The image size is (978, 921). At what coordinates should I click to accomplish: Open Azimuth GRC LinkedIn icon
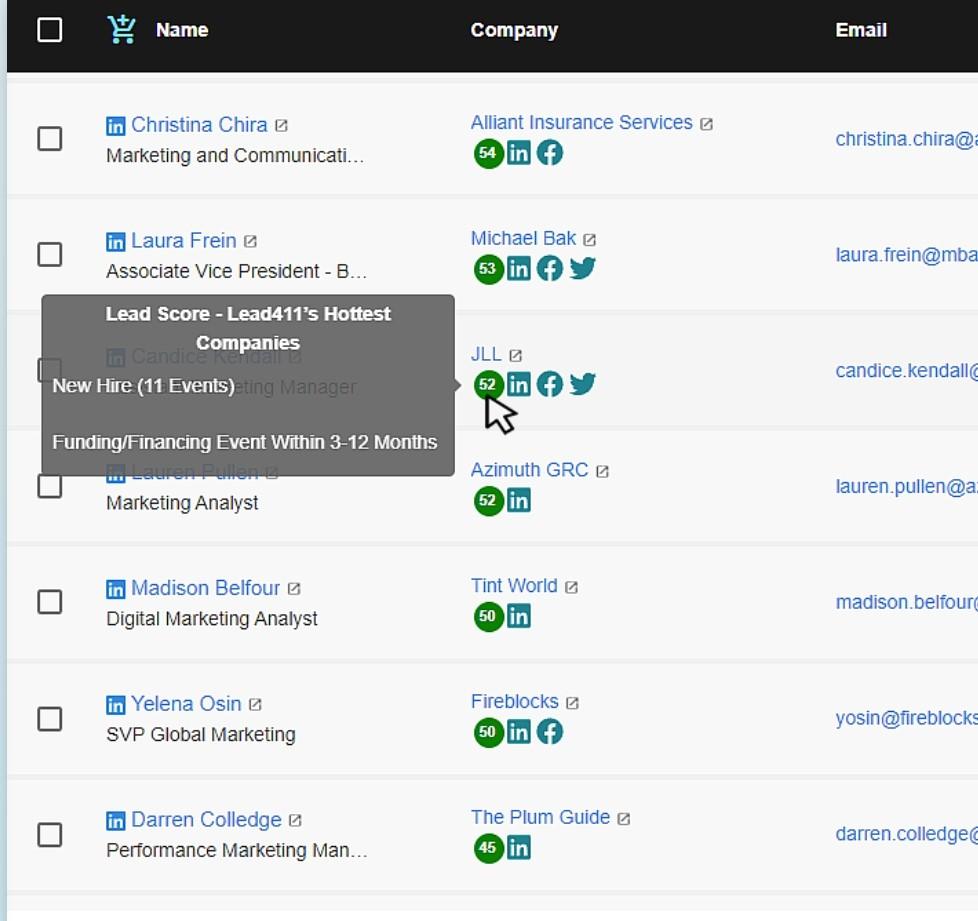(518, 500)
